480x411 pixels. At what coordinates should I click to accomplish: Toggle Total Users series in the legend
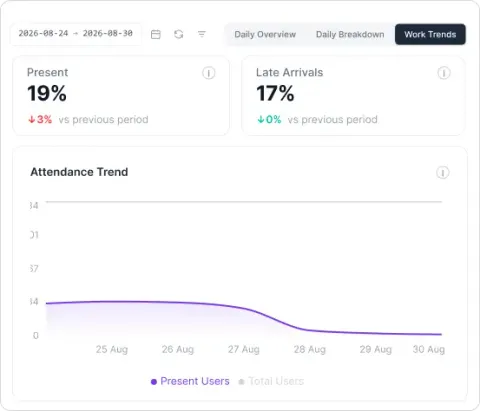point(271,381)
